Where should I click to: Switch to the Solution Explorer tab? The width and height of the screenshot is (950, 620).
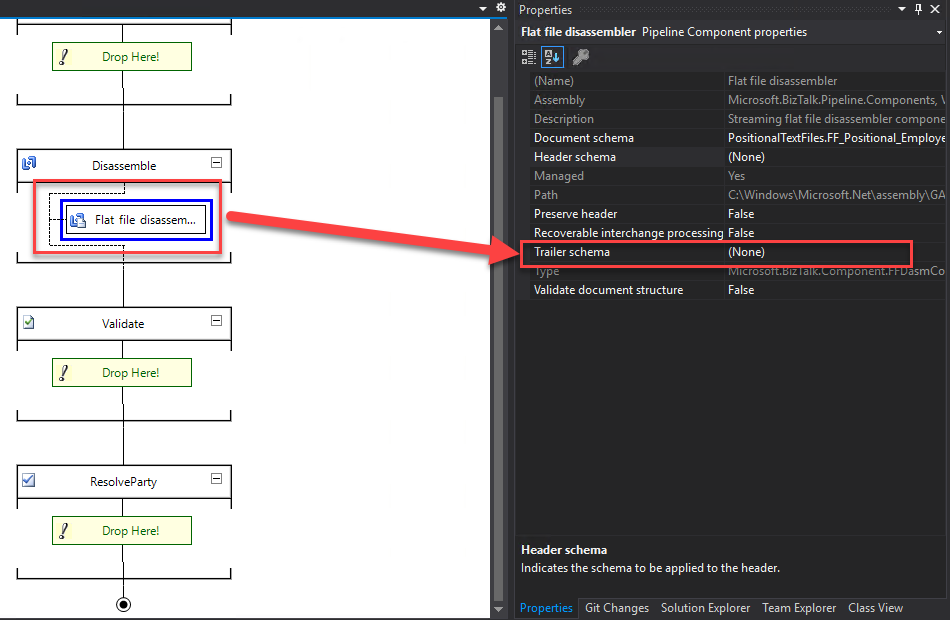[705, 608]
